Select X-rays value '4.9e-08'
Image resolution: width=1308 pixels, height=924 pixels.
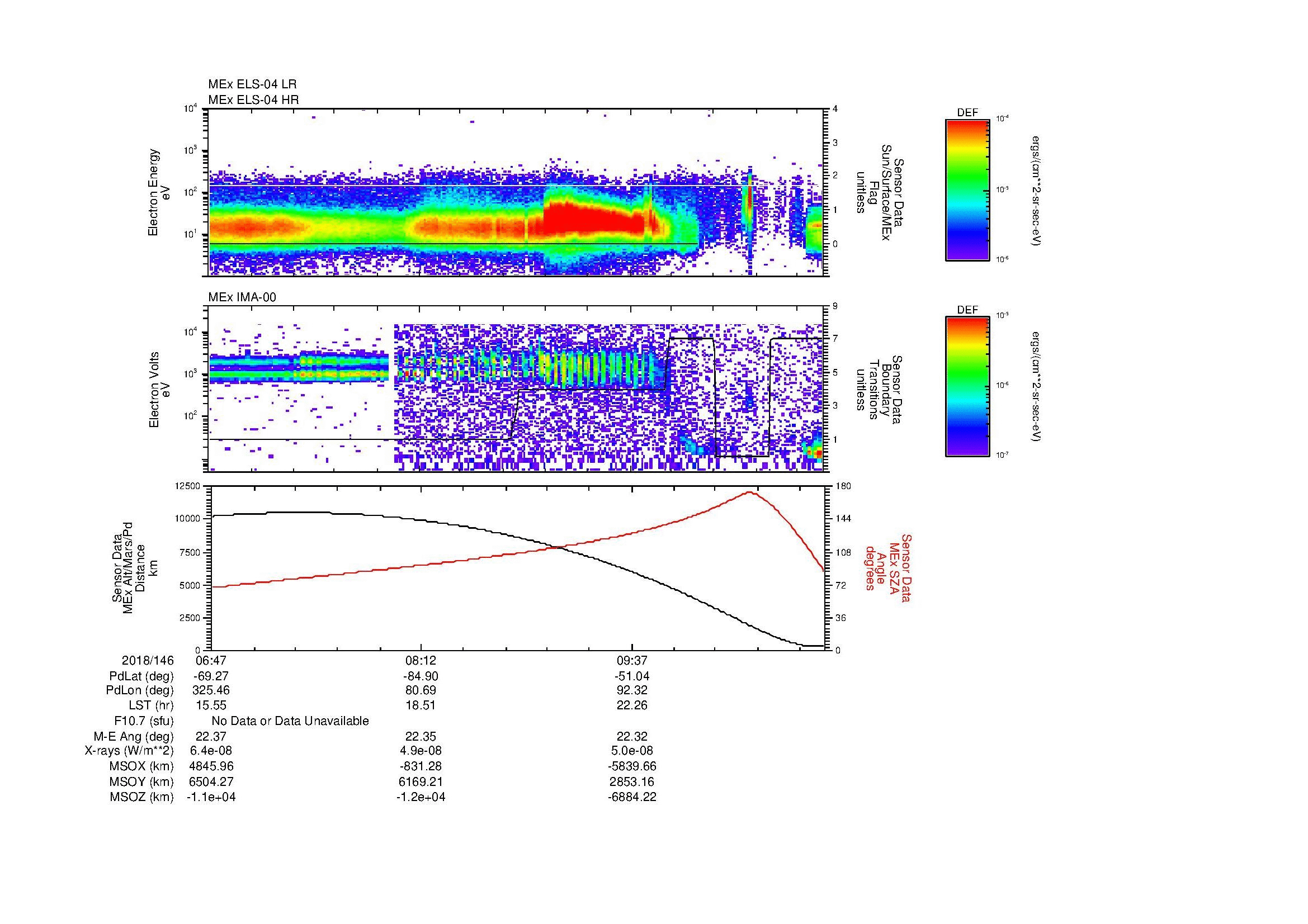click(x=421, y=751)
